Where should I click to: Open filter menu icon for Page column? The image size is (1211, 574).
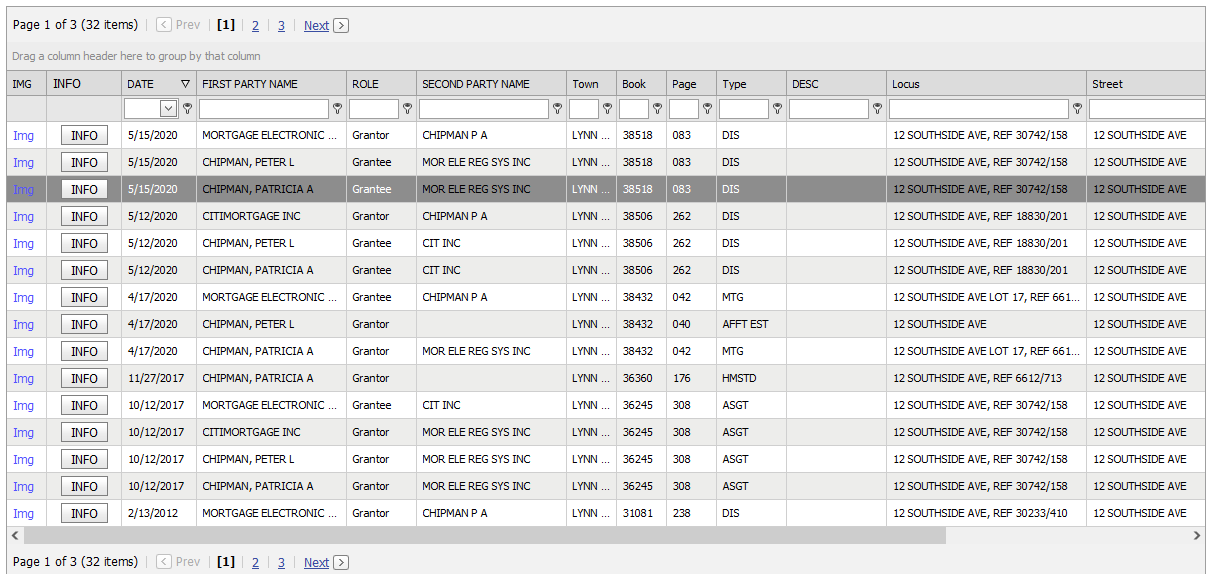pyautogui.click(x=707, y=109)
